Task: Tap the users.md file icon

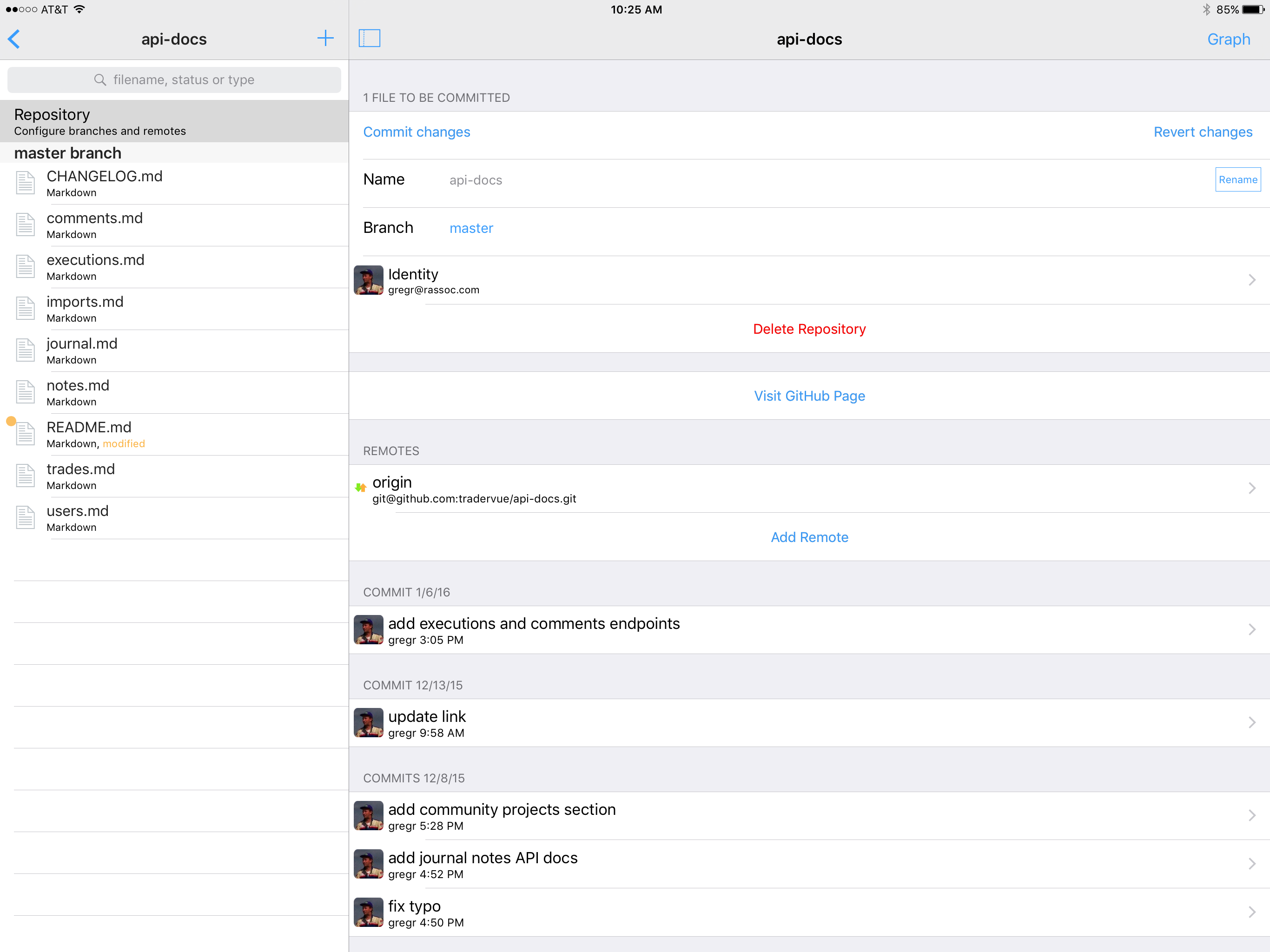Action: (x=25, y=517)
